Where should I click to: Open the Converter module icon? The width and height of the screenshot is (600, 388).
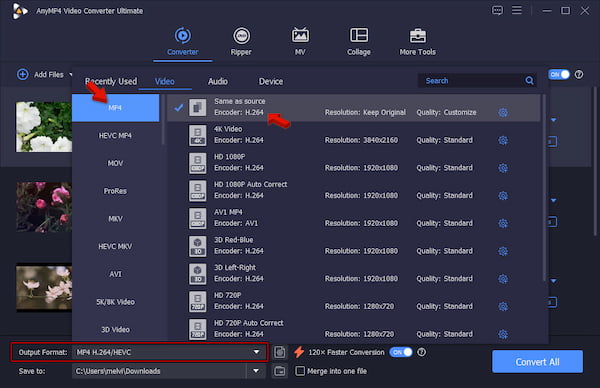coord(183,36)
